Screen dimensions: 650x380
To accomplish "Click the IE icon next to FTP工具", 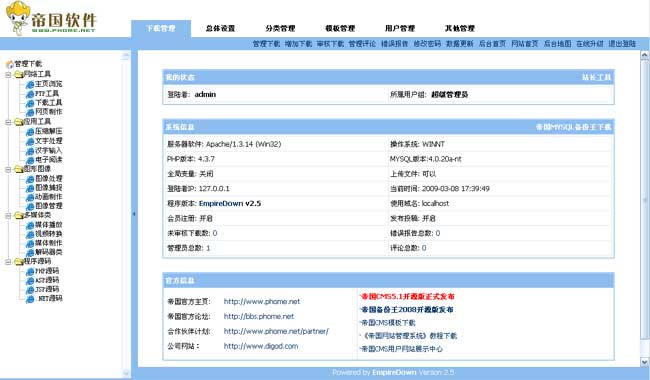I will click(x=30, y=94).
